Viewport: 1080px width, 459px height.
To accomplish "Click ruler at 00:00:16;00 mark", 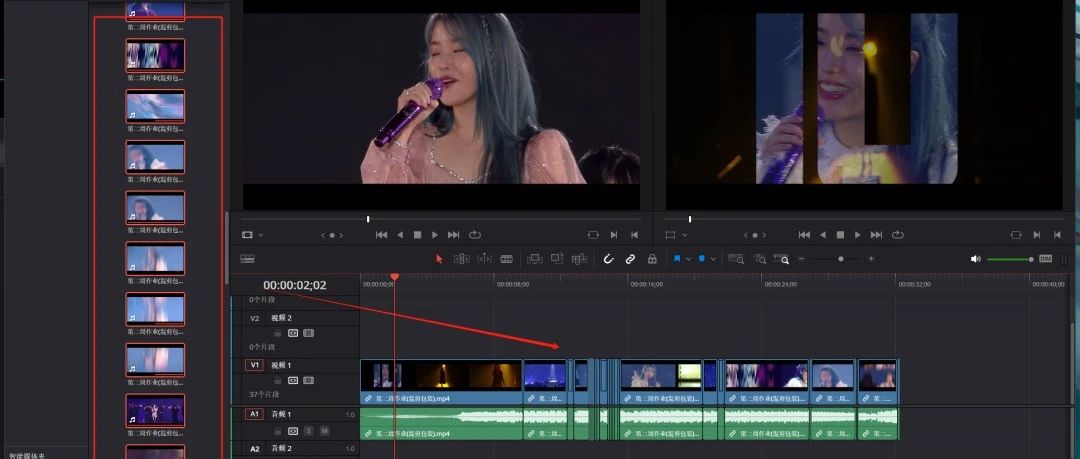I will coord(647,284).
